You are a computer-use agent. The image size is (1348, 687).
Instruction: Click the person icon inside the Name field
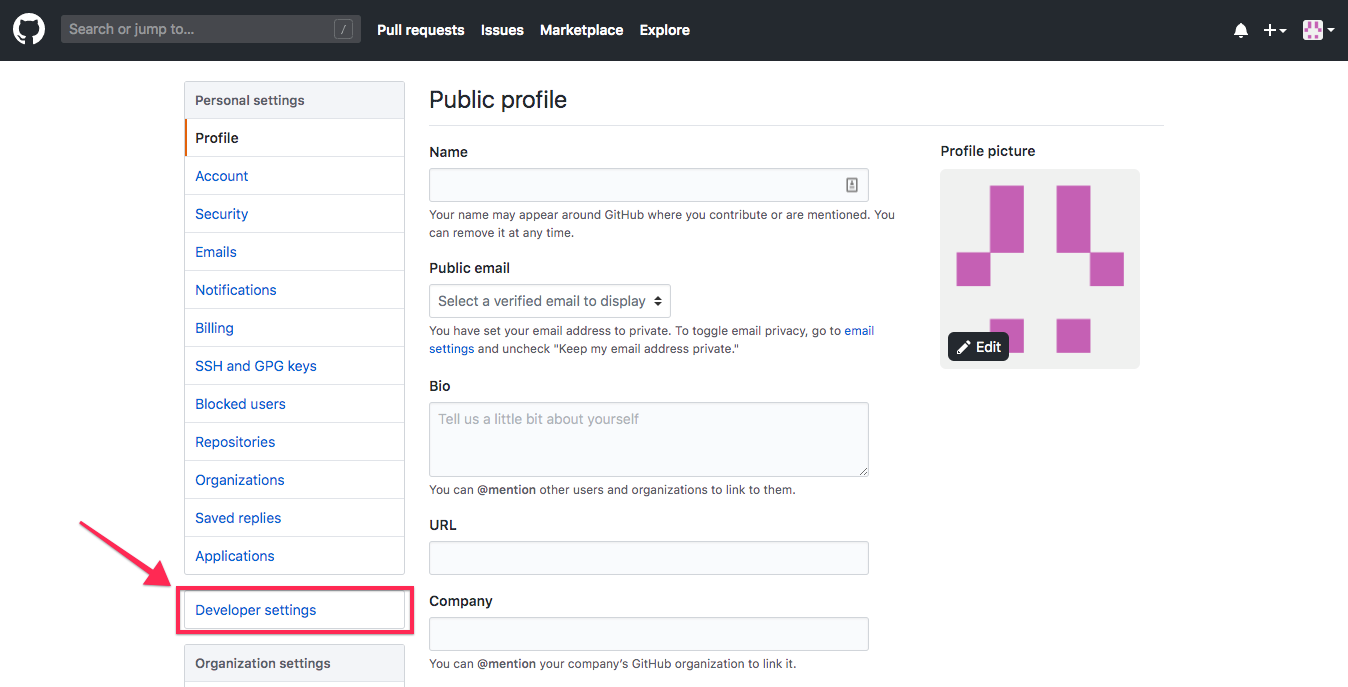point(851,185)
